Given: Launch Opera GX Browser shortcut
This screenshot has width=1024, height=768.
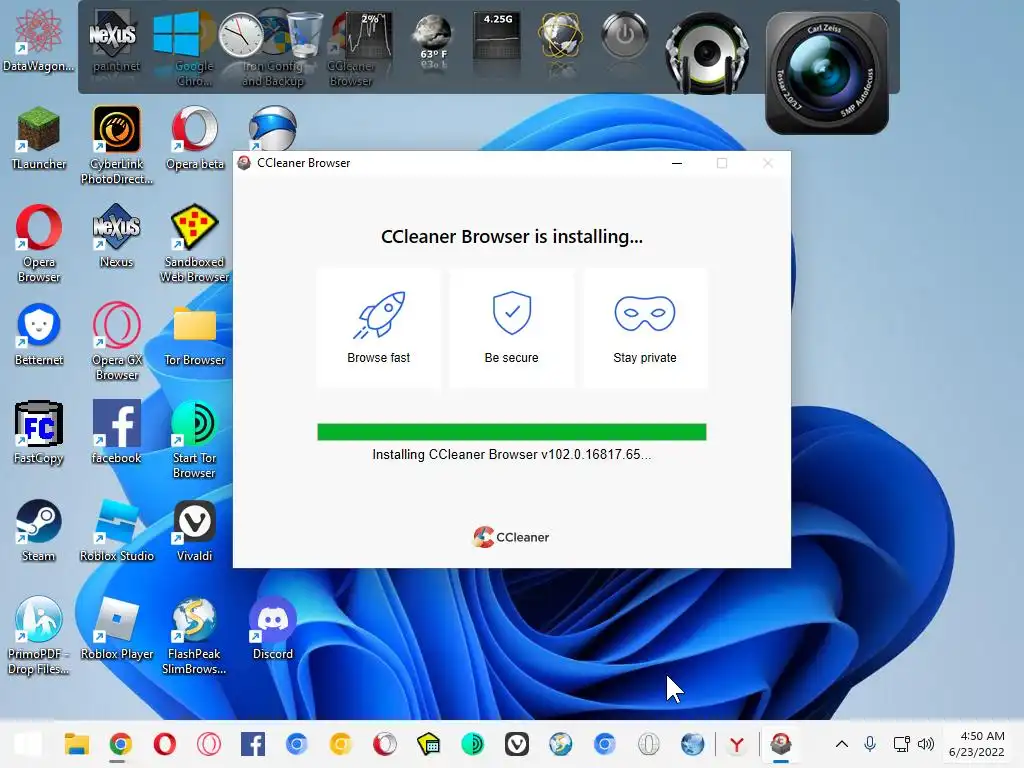Looking at the screenshot, I should [x=116, y=341].
